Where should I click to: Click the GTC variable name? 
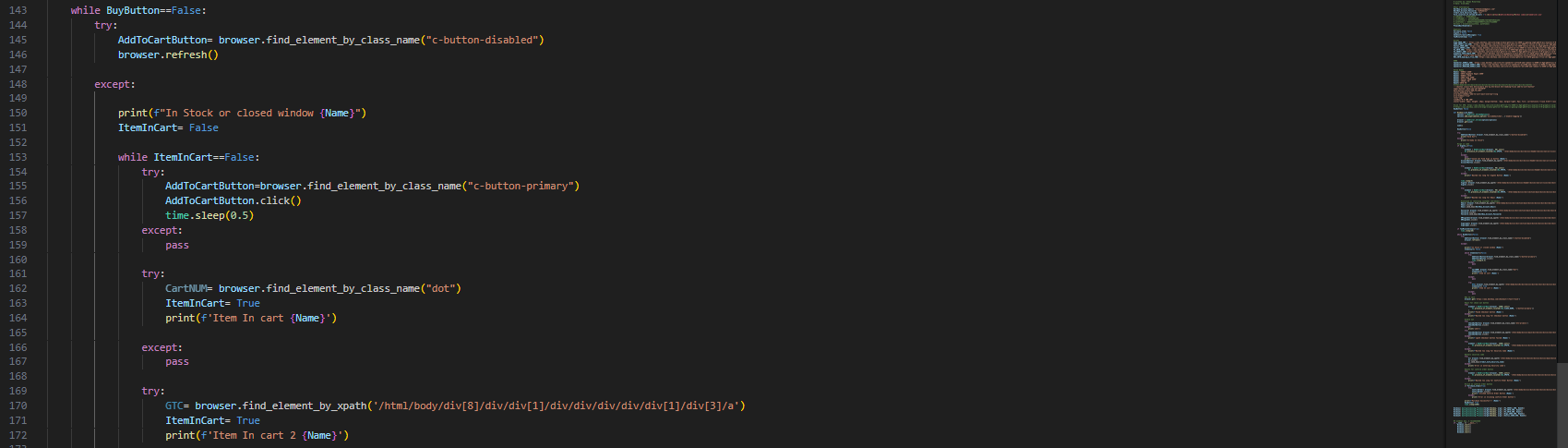[x=174, y=406]
